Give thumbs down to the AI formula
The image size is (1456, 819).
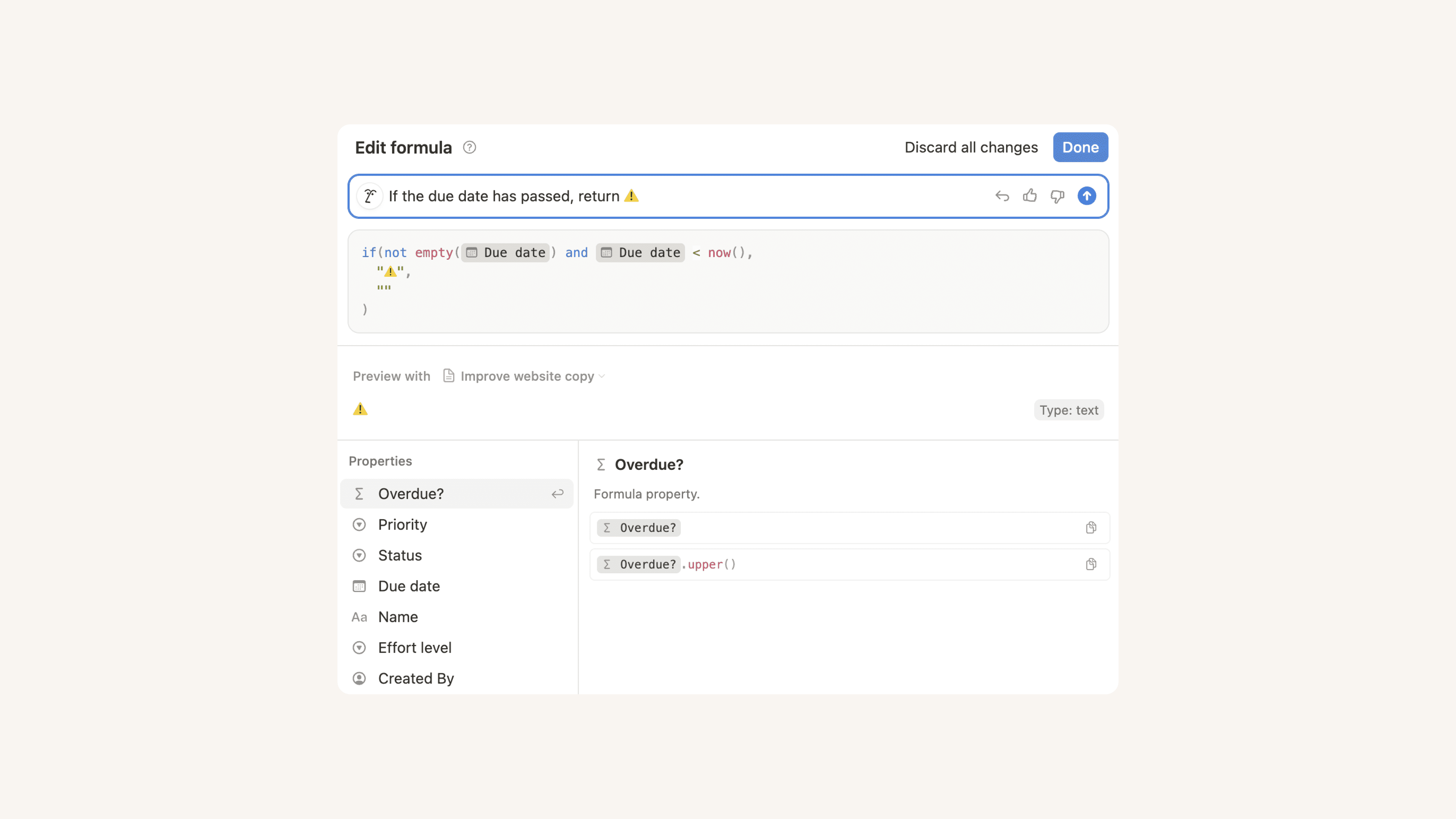tap(1057, 196)
